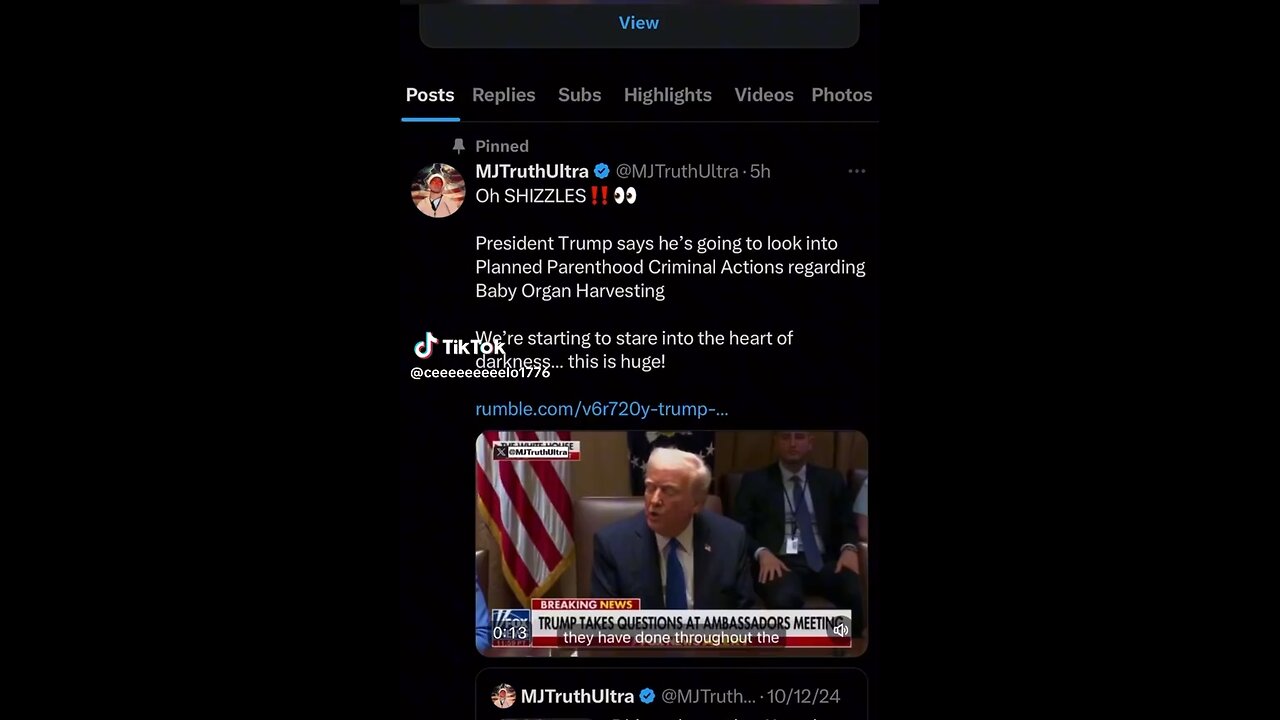Open the Subs tab

(579, 95)
